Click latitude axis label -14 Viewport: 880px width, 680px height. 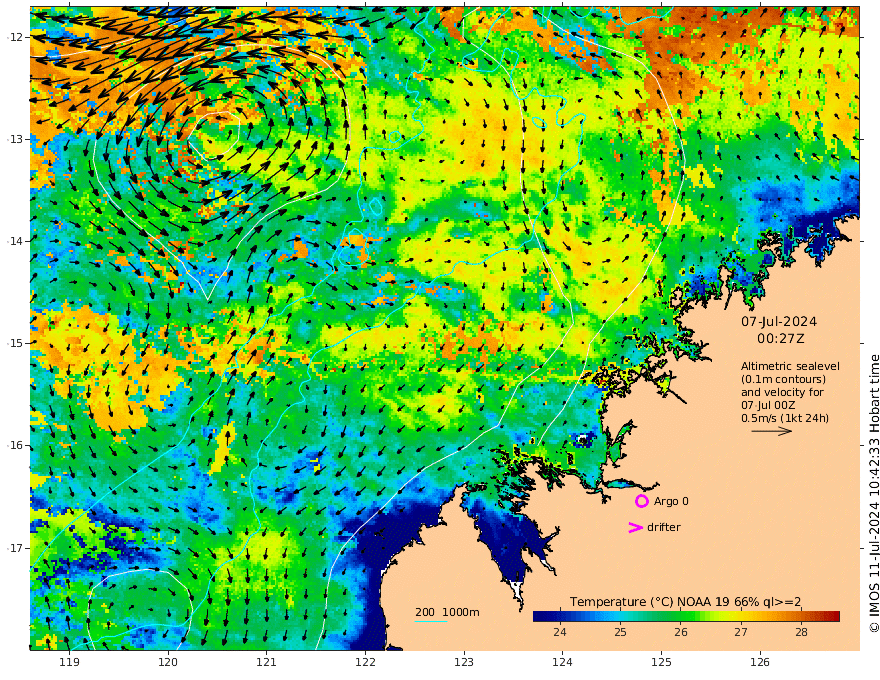(x=15, y=241)
